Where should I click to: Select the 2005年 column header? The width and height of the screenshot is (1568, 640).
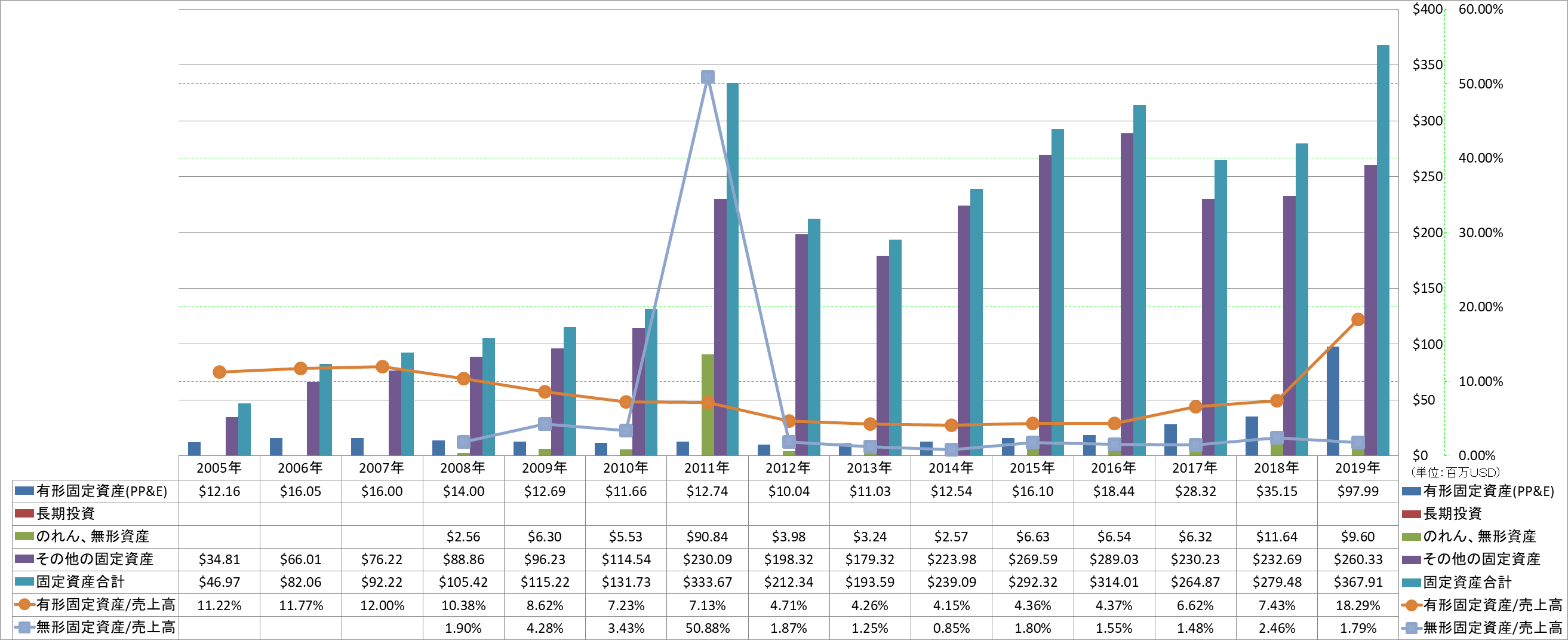[x=219, y=468]
